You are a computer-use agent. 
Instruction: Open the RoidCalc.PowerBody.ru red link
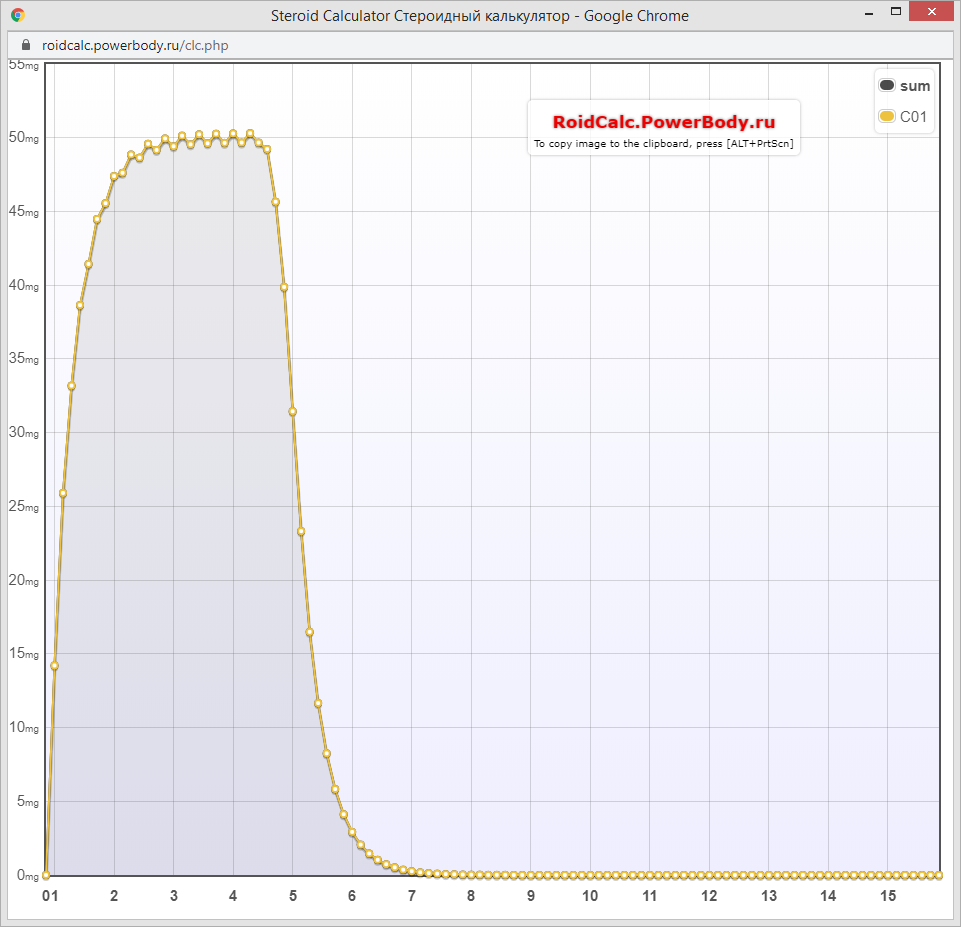click(664, 122)
